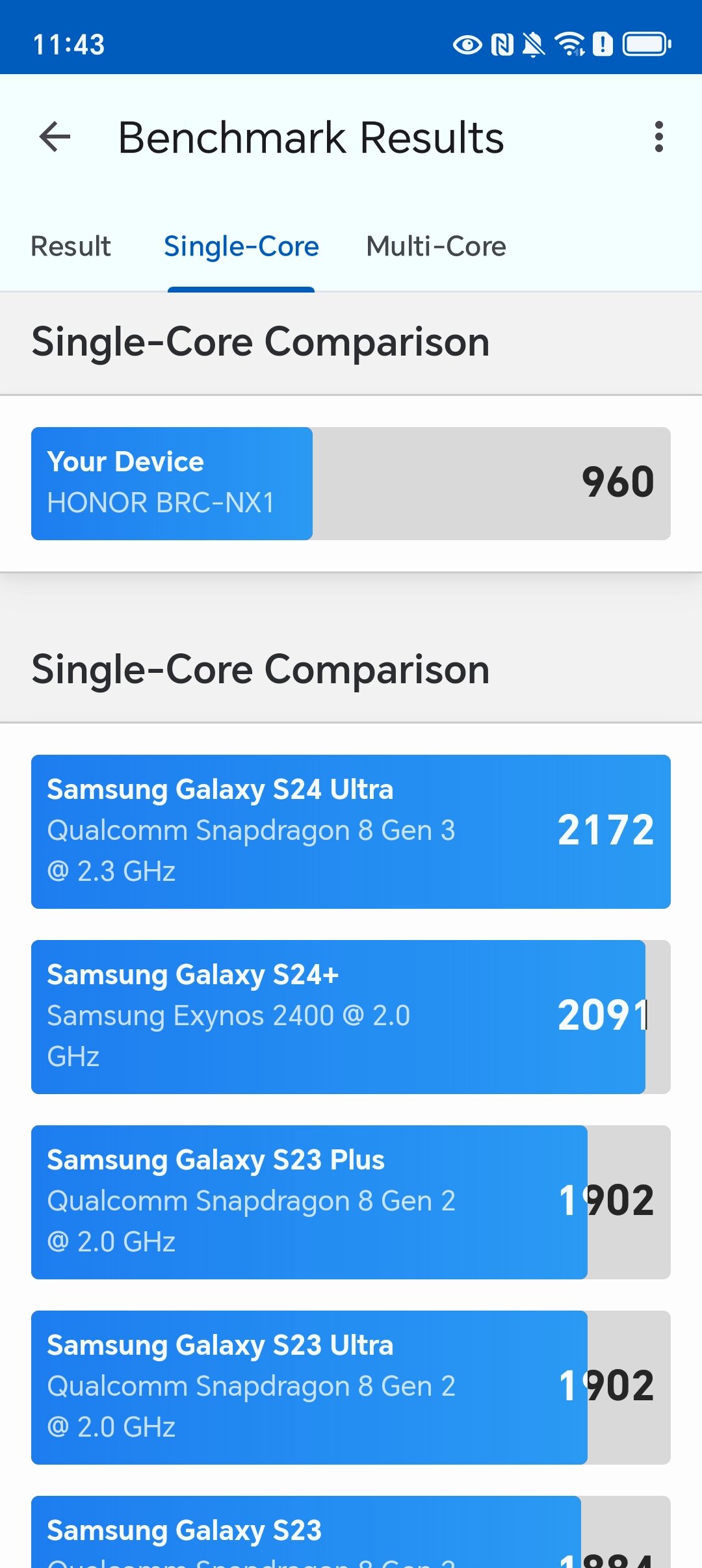
Task: Select the Samsung Galaxy S24+ comparison bar
Action: coord(351,1017)
